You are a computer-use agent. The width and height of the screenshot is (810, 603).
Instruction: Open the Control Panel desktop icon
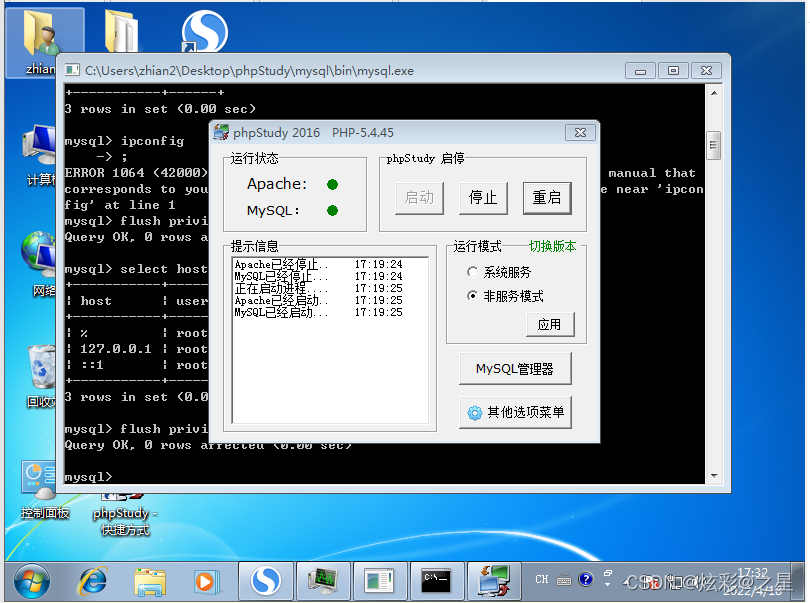[x=44, y=490]
